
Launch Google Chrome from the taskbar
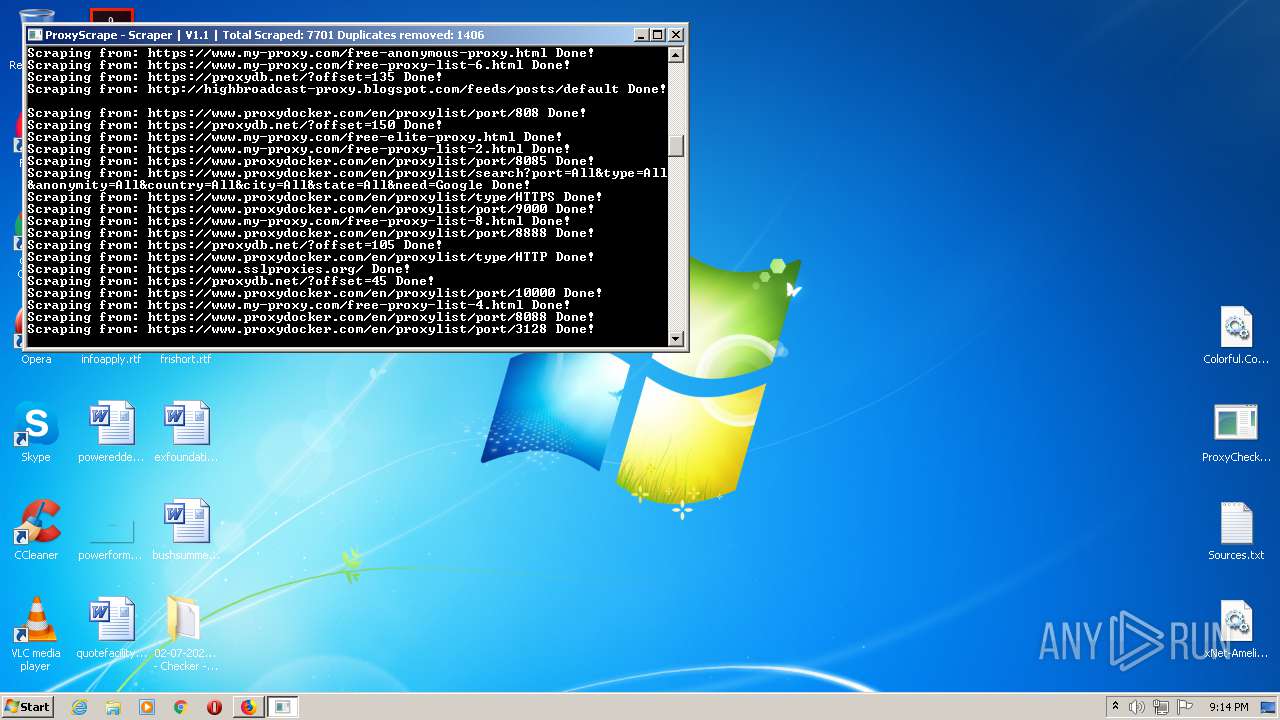(181, 707)
